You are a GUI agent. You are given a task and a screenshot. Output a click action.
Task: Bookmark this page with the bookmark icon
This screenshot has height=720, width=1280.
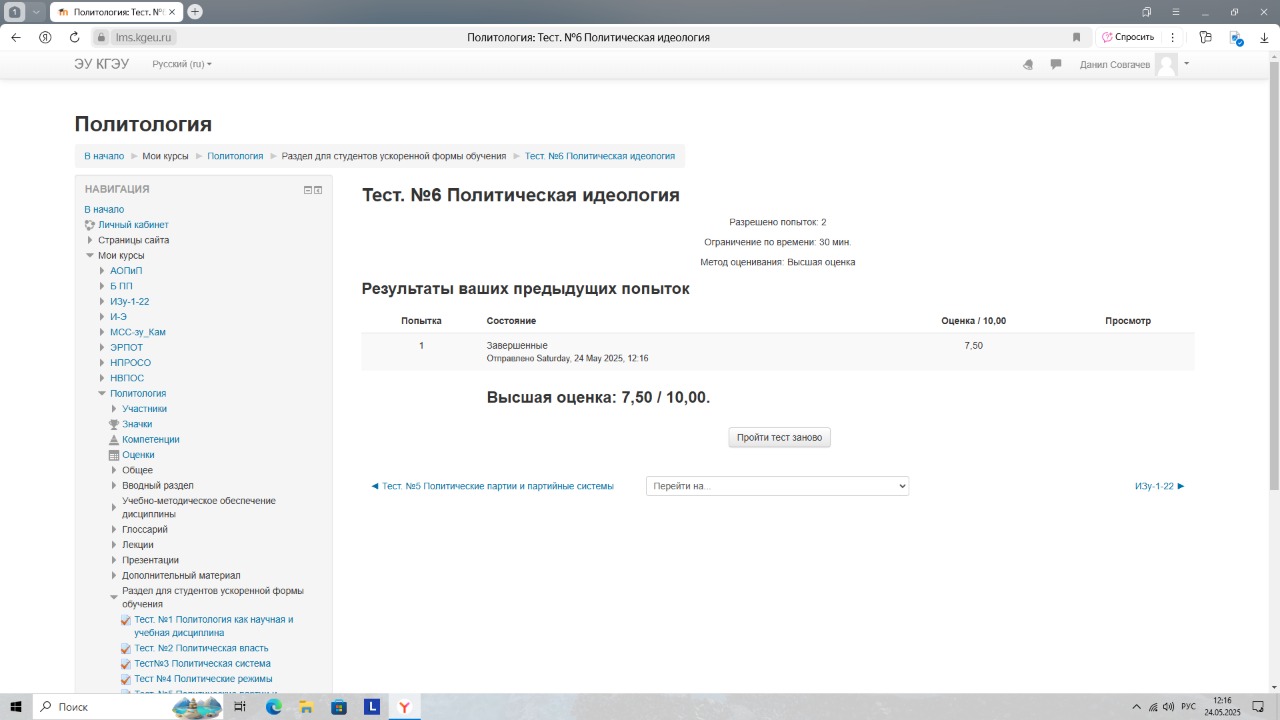(x=1077, y=37)
